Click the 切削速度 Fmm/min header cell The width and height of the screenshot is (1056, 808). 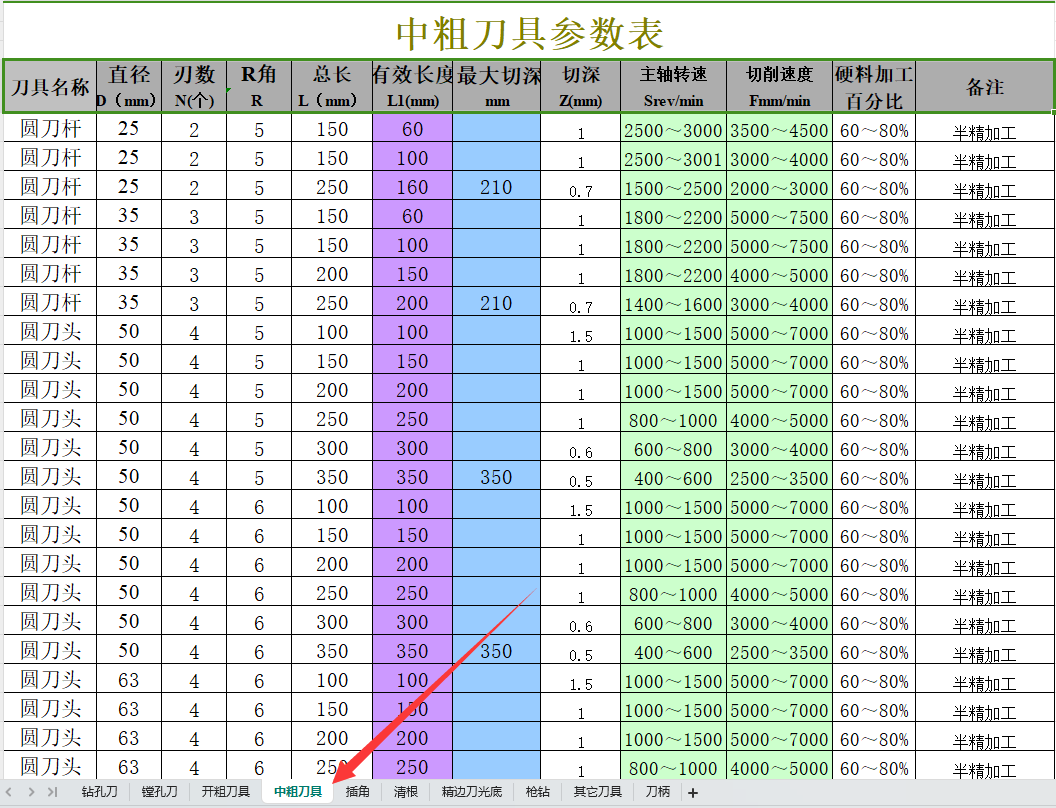click(780, 87)
